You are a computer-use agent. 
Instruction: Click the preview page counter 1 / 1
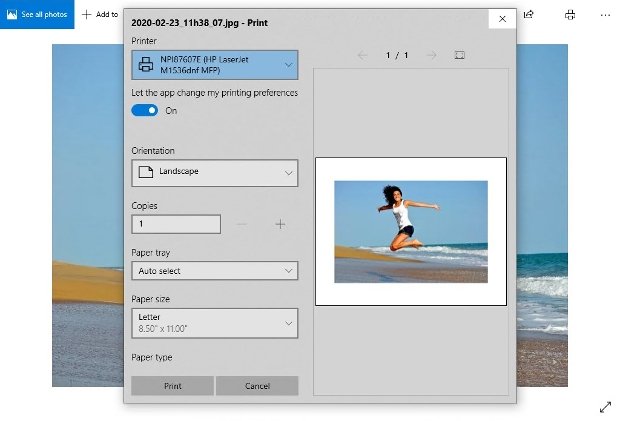point(397,55)
